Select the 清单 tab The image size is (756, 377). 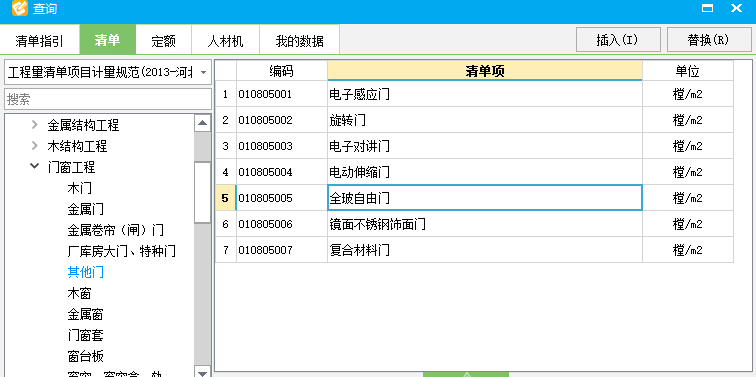(x=108, y=40)
